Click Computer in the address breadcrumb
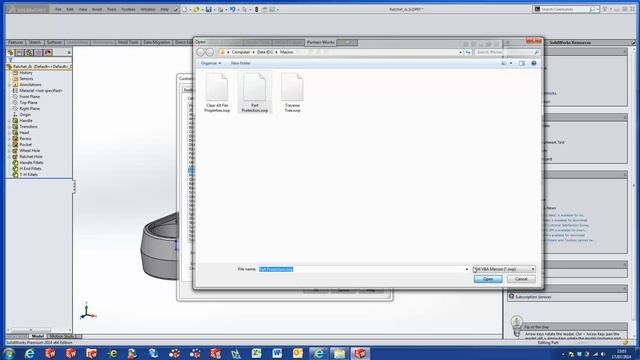Viewport: 640px width, 360px height. pos(240,52)
